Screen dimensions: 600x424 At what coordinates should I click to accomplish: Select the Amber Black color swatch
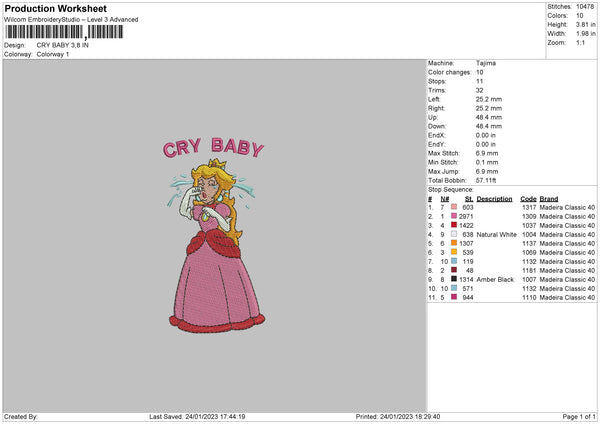coord(454,279)
